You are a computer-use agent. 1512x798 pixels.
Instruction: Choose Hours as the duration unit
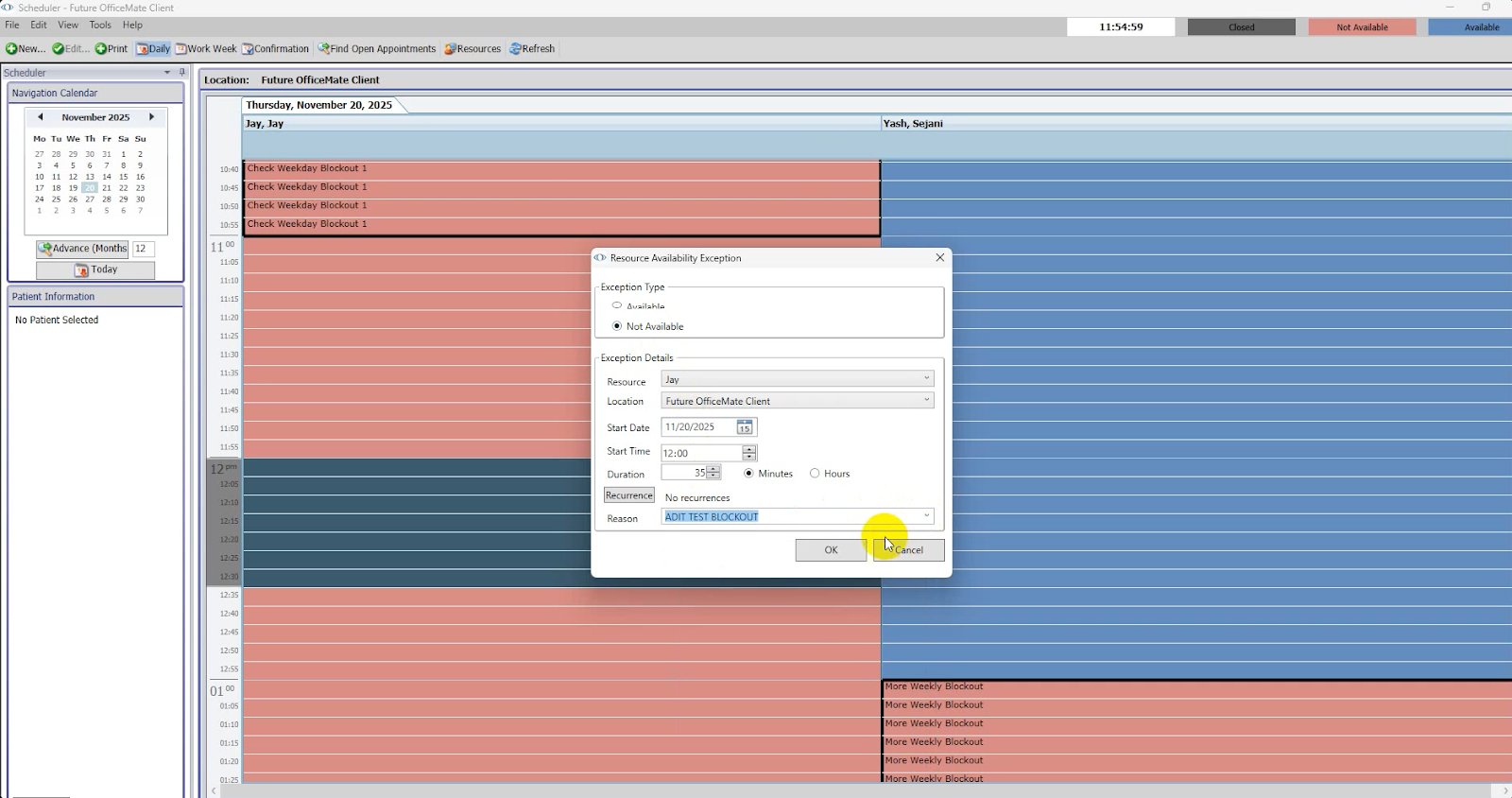coord(815,474)
